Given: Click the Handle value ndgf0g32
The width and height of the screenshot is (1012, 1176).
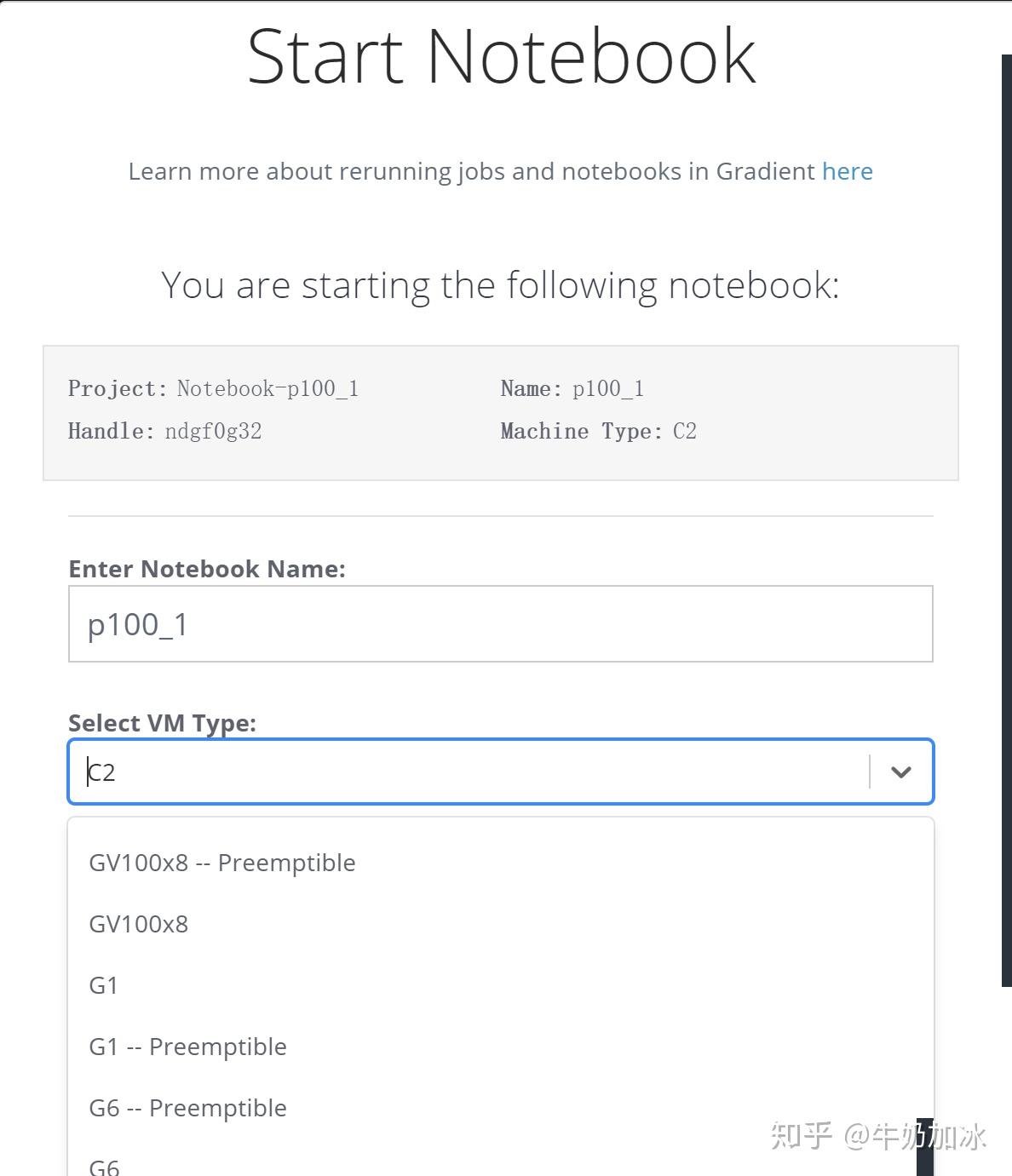Looking at the screenshot, I should tap(213, 431).
